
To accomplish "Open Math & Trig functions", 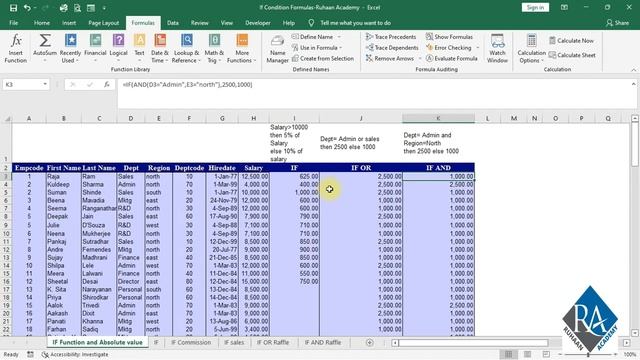I will [214, 49].
